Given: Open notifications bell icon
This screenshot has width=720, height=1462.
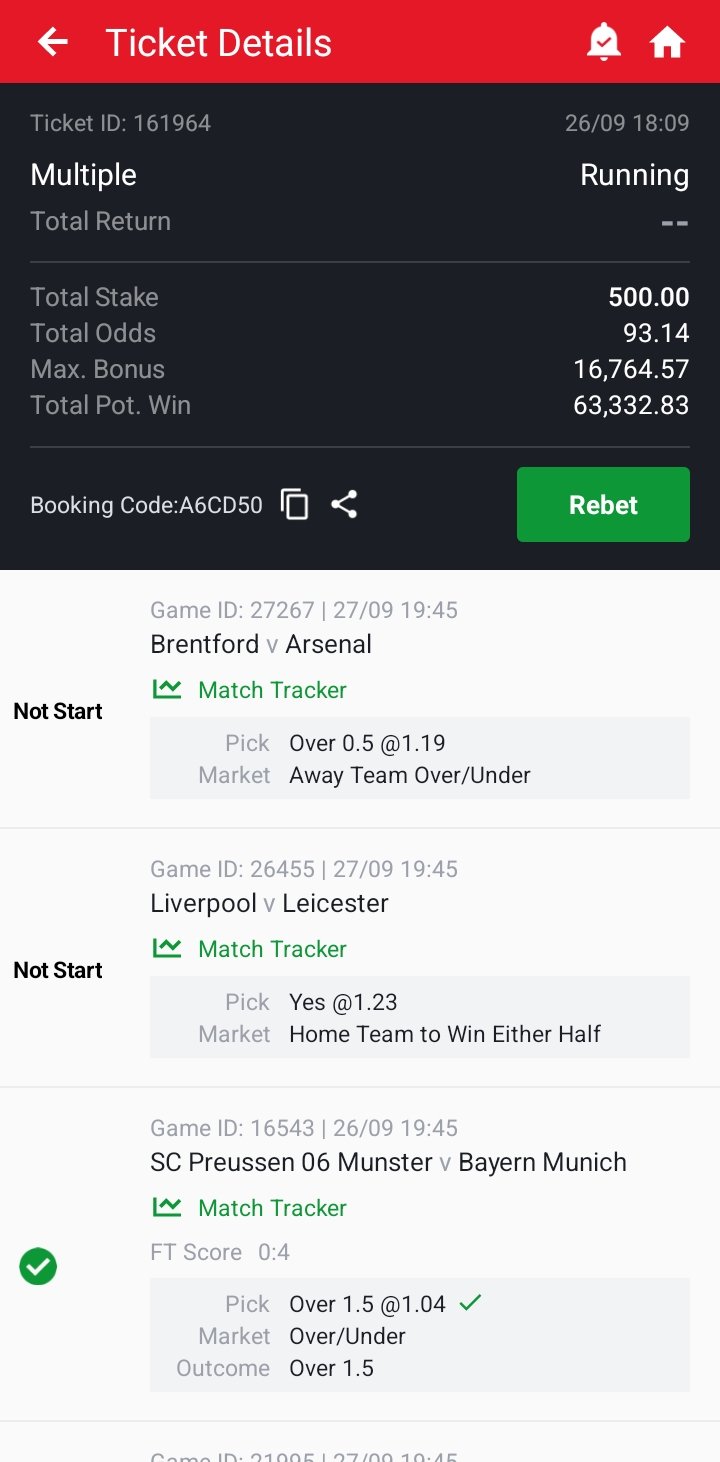Looking at the screenshot, I should point(603,42).
